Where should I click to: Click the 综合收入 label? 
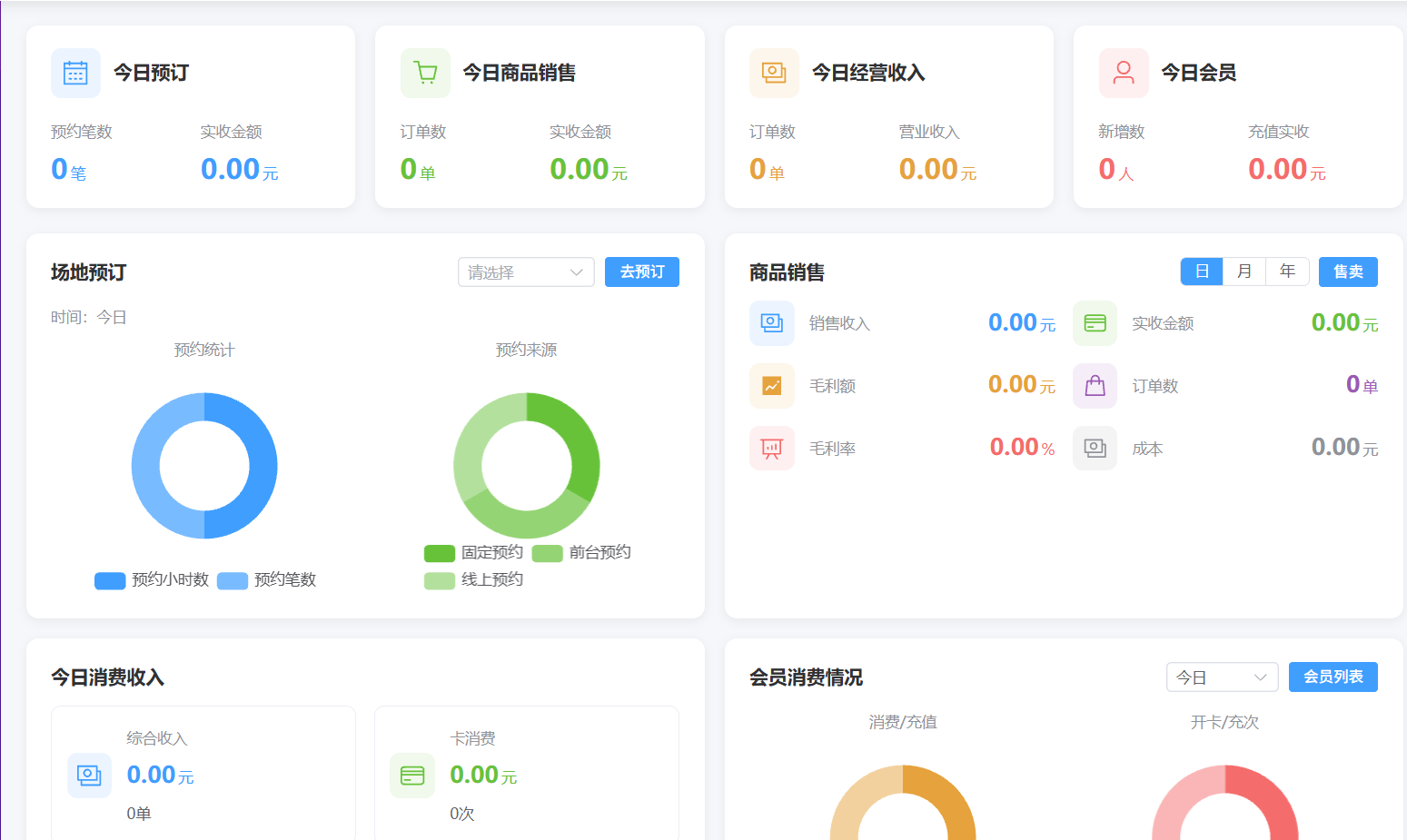pos(157,738)
